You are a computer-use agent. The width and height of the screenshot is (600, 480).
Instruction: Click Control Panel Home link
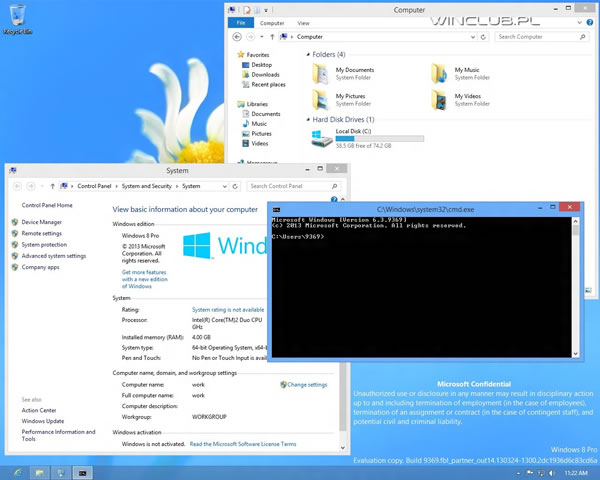click(47, 205)
